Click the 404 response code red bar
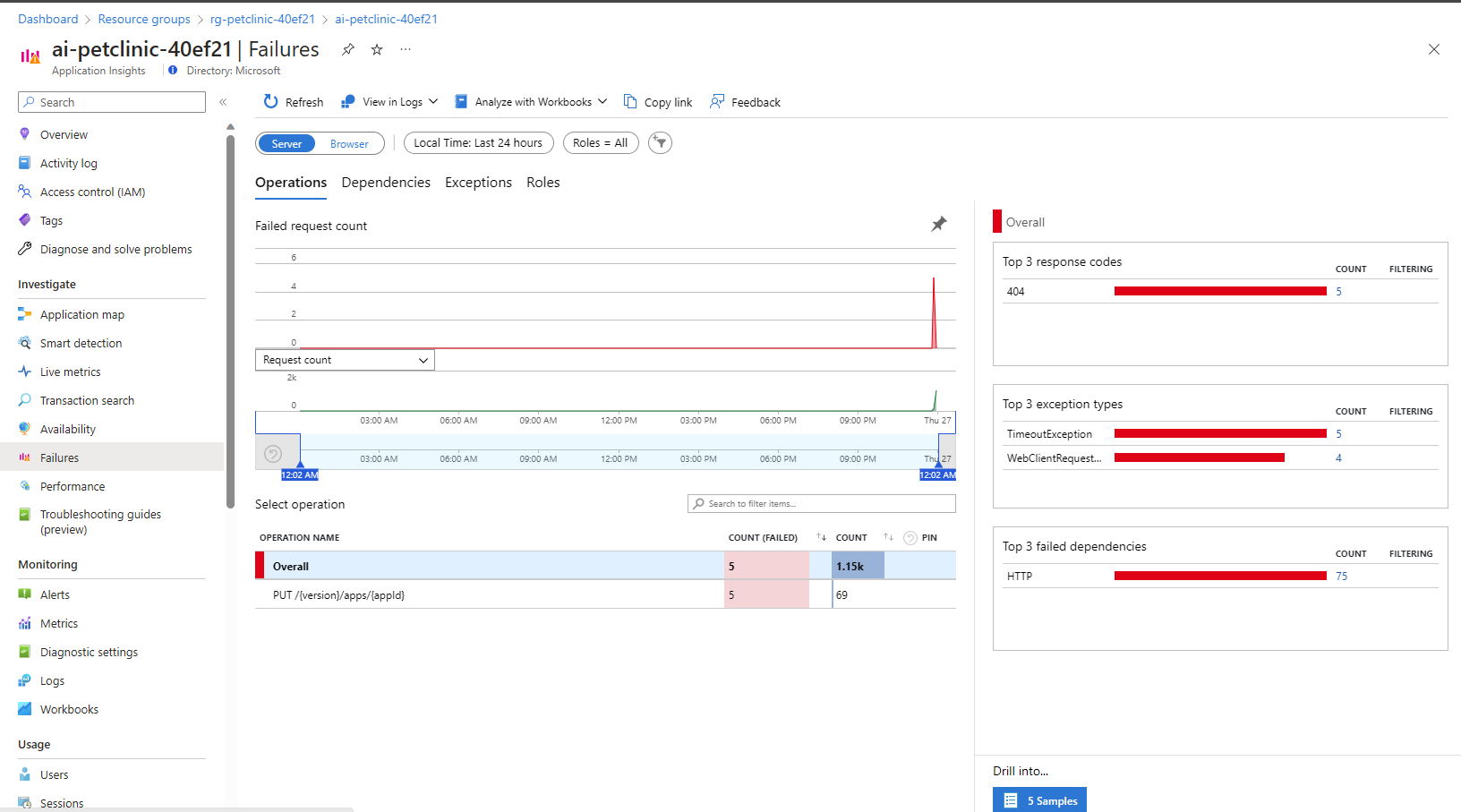This screenshot has height=812, width=1461. (1220, 291)
